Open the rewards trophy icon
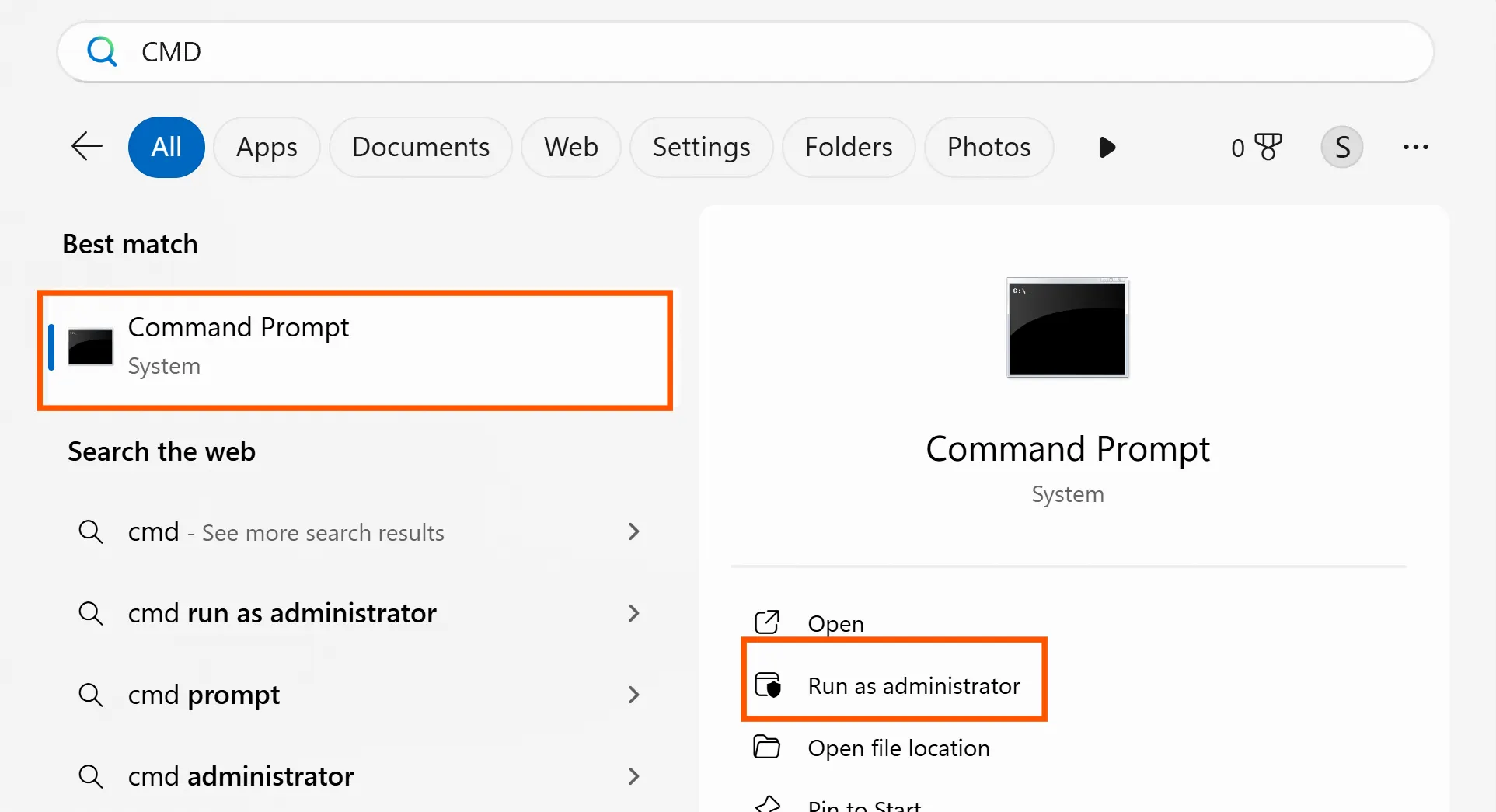Viewport: 1496px width, 812px height. pos(1268,147)
